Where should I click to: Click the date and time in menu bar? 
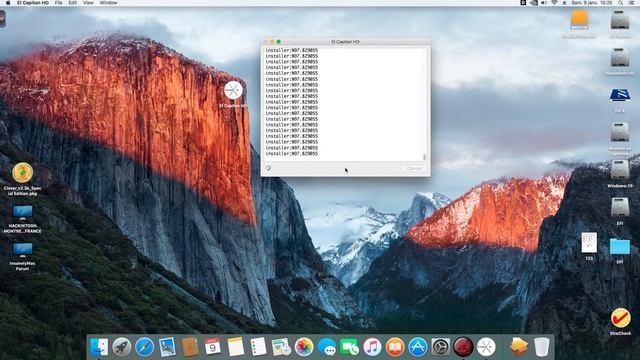[x=592, y=3]
